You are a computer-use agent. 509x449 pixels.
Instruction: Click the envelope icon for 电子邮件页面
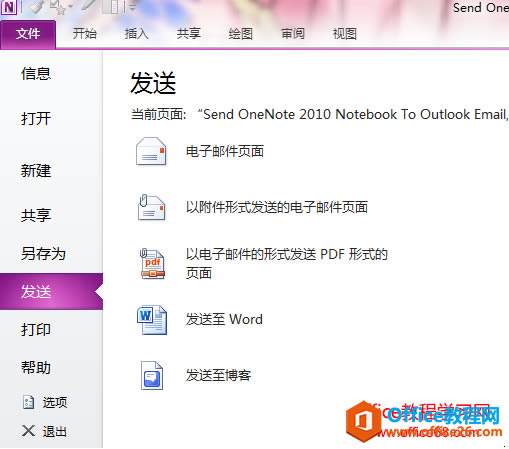(x=151, y=151)
